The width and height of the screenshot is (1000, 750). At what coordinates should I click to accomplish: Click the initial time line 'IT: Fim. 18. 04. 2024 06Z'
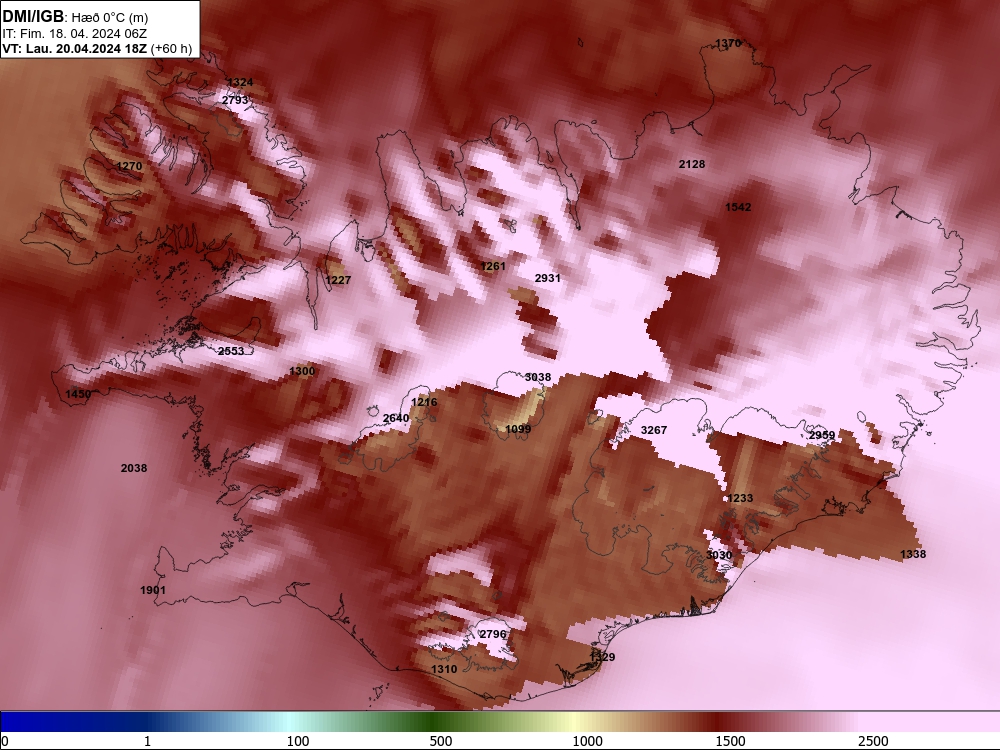coord(75,34)
